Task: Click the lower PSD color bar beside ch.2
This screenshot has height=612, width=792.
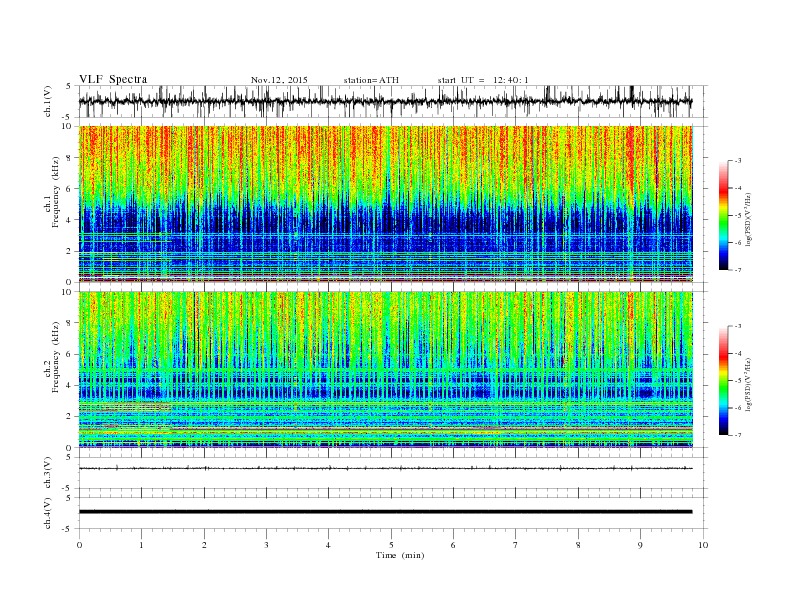Action: point(724,381)
